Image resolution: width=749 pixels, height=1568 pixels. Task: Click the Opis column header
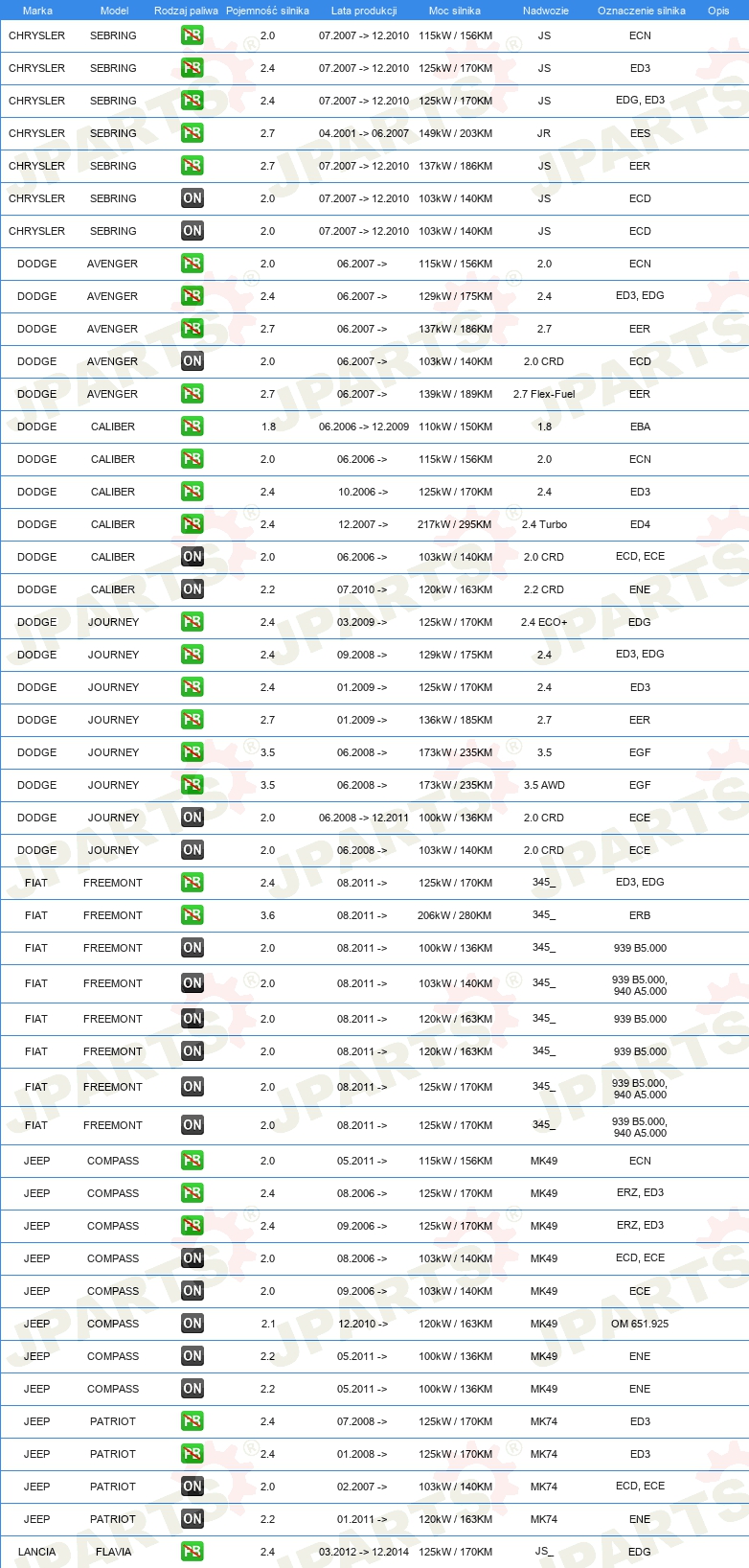click(718, 11)
